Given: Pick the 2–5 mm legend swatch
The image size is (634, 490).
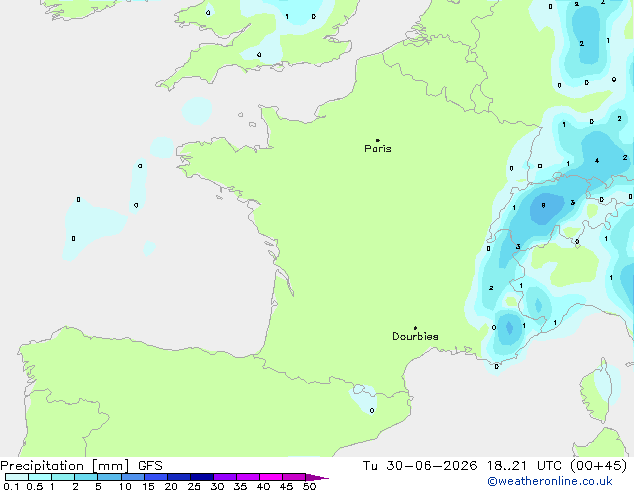Looking at the screenshot, I should 86,477.
